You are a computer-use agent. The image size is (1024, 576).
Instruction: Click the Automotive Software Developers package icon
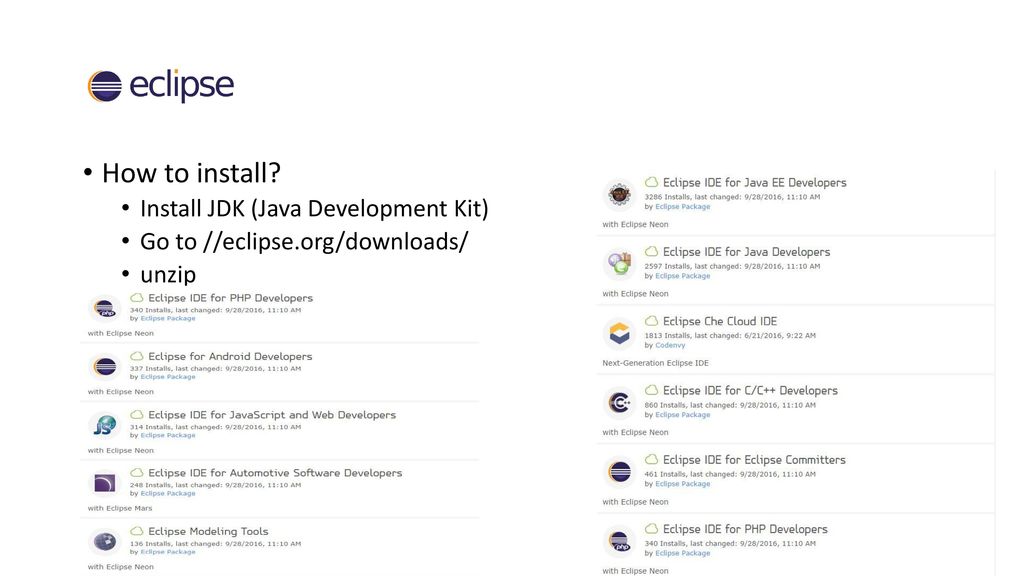point(104,483)
